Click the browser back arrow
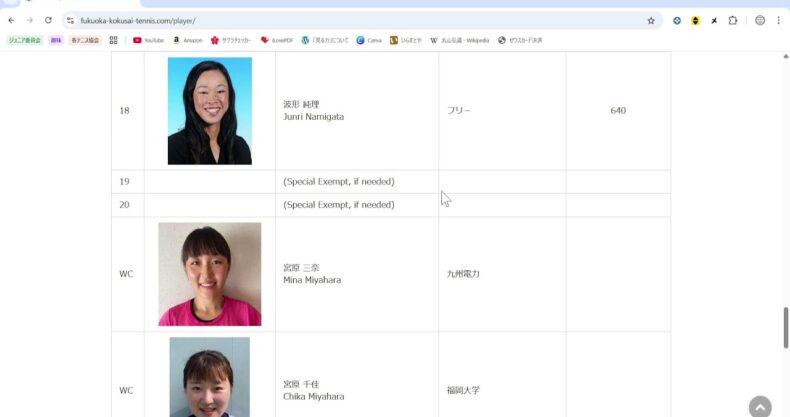The width and height of the screenshot is (790, 417). click(x=11, y=20)
